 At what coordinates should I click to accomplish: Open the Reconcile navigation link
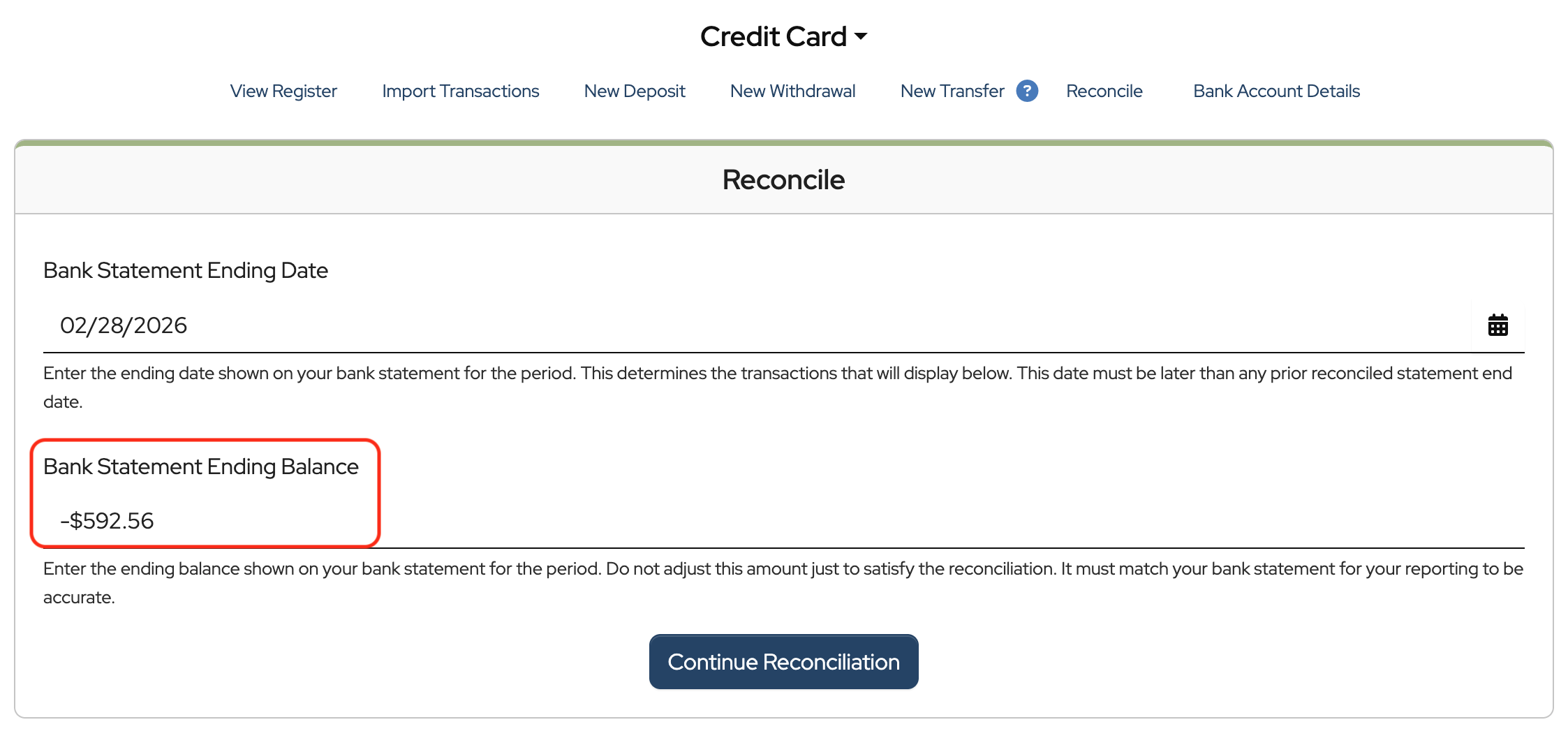[x=1104, y=91]
